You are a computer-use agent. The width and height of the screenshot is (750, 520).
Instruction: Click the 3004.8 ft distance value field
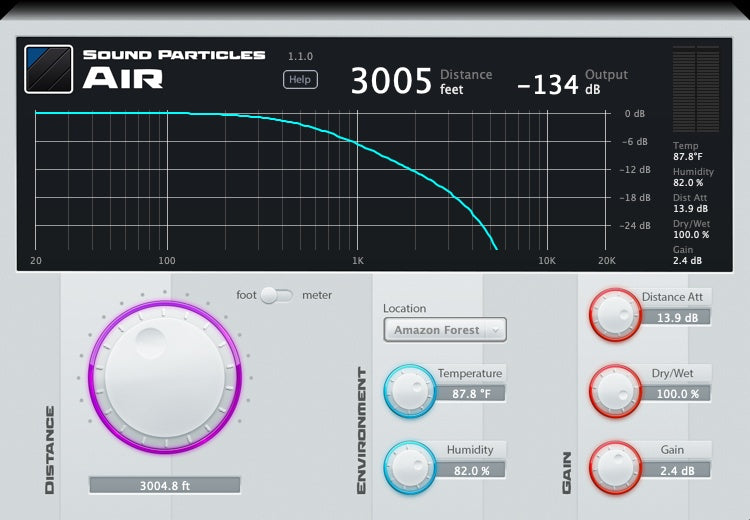tap(165, 485)
